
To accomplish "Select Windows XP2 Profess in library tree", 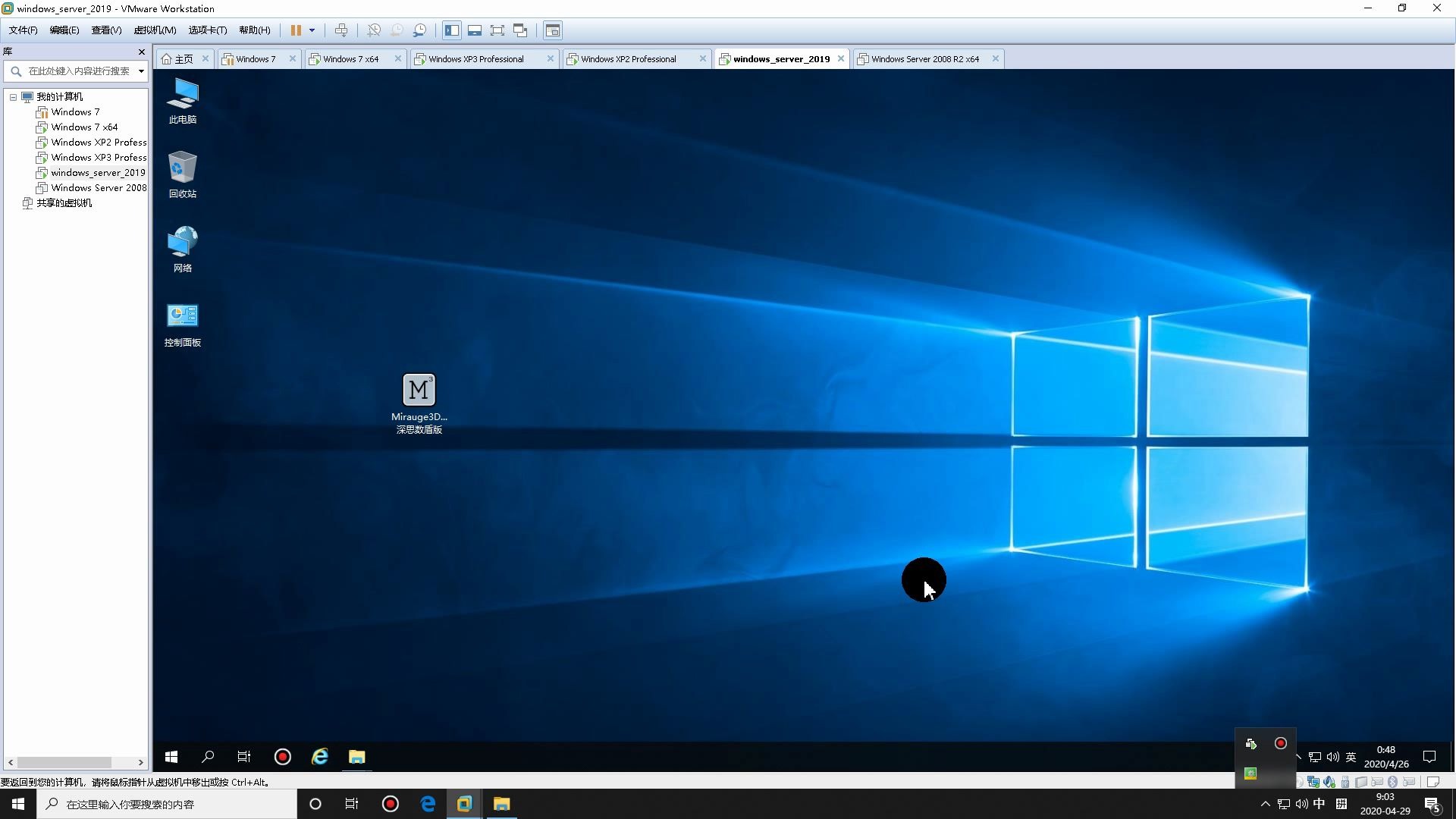I will click(x=91, y=143).
